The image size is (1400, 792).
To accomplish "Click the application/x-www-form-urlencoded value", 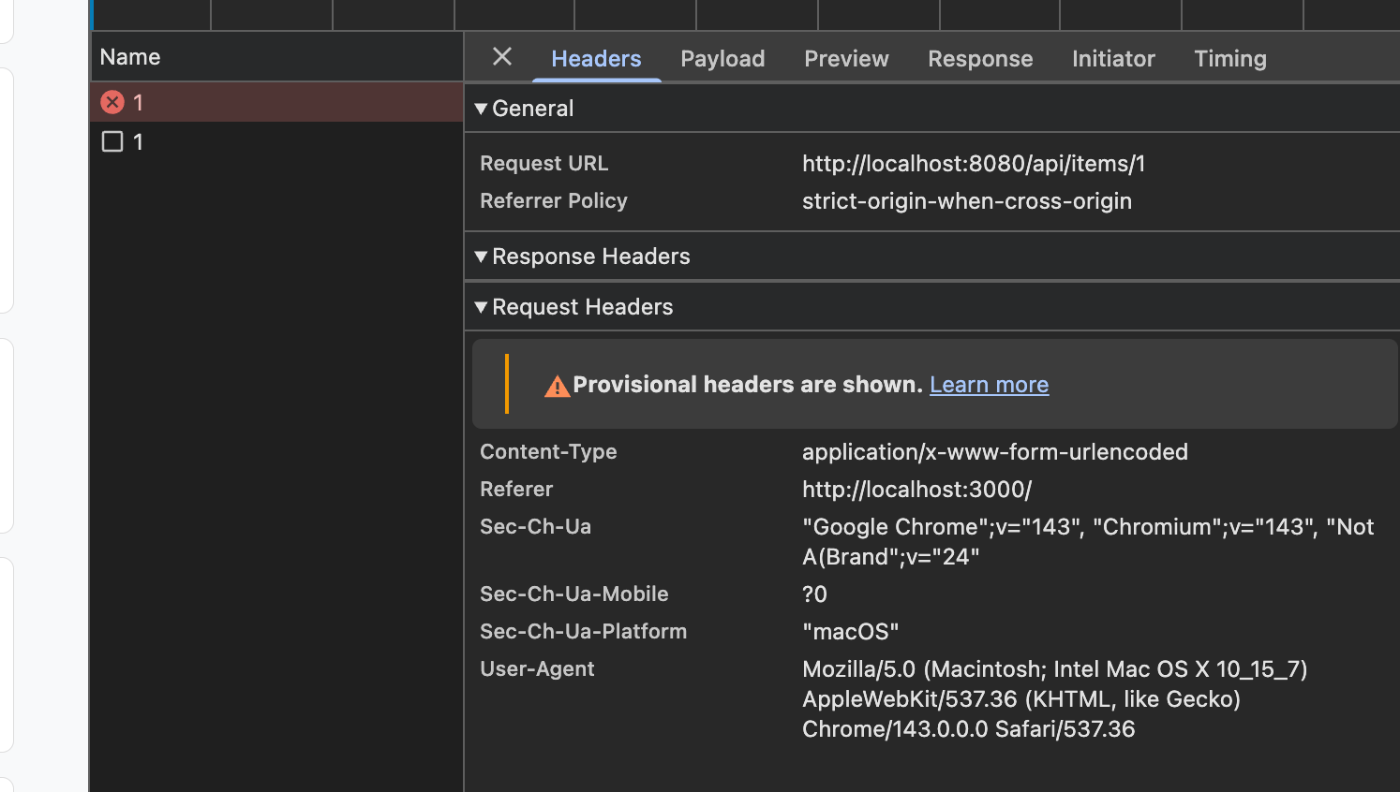I will point(995,452).
